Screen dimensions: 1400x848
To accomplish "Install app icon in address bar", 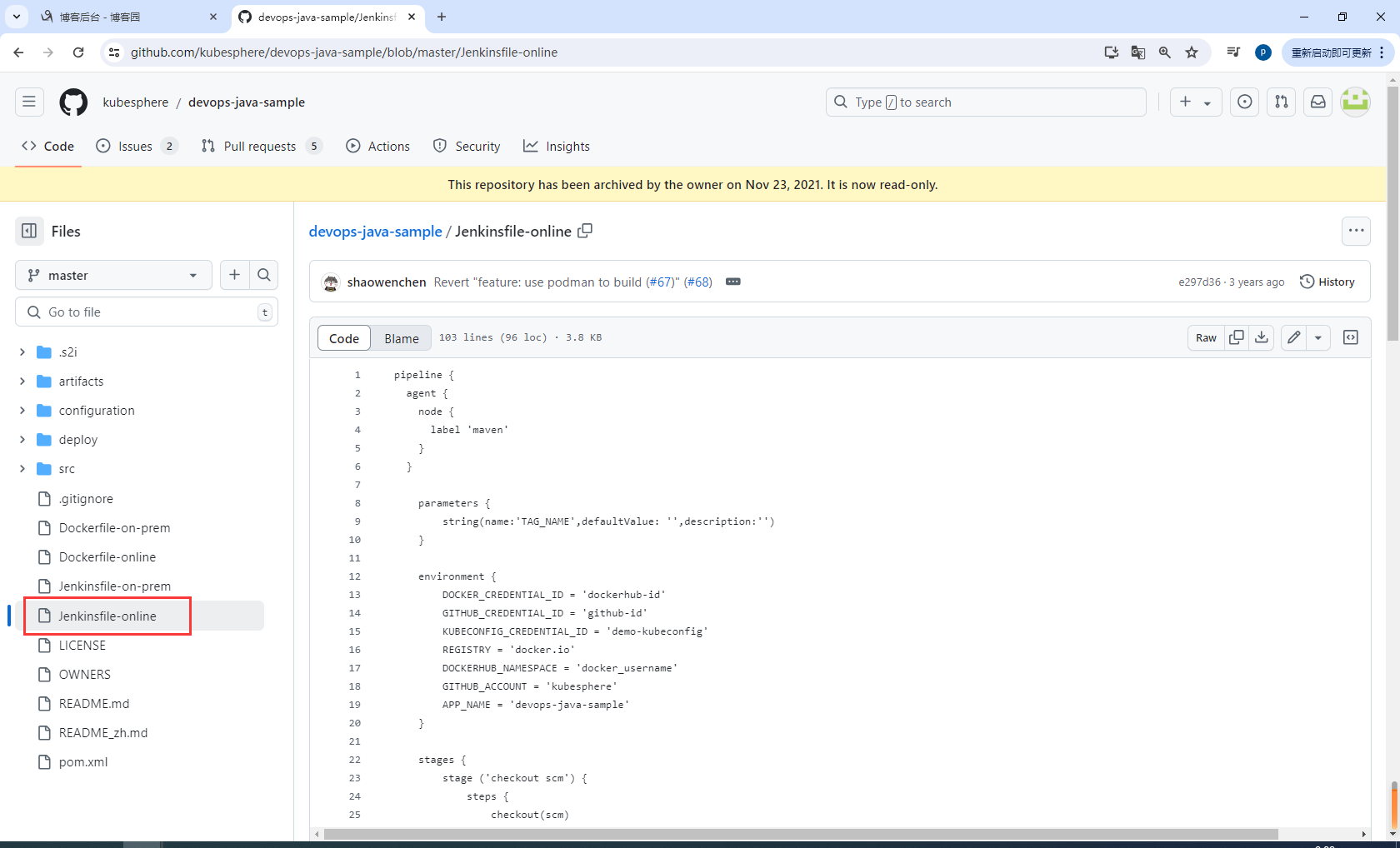I will 1112,52.
